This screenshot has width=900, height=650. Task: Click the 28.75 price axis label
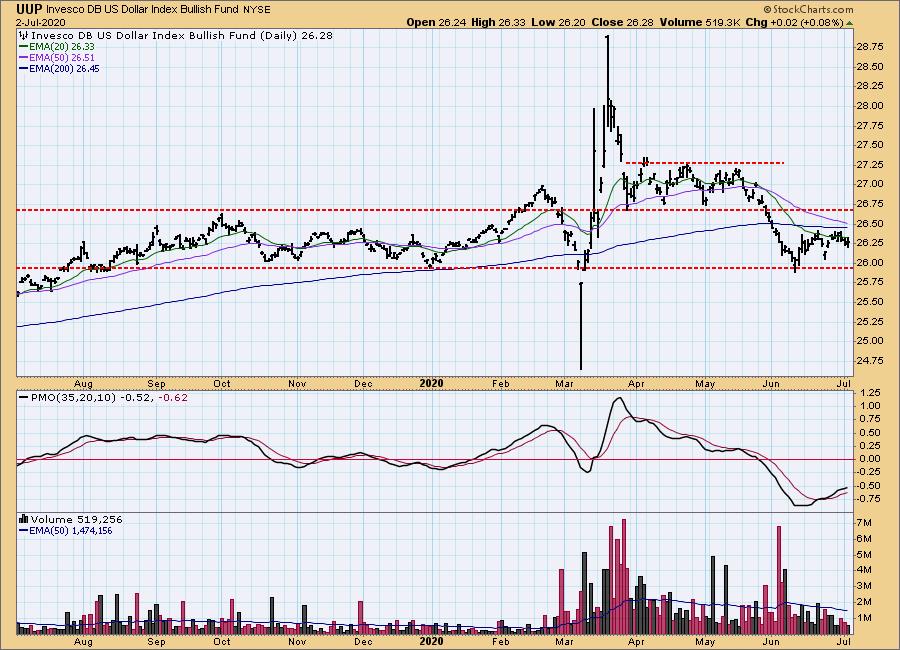pyautogui.click(x=869, y=47)
